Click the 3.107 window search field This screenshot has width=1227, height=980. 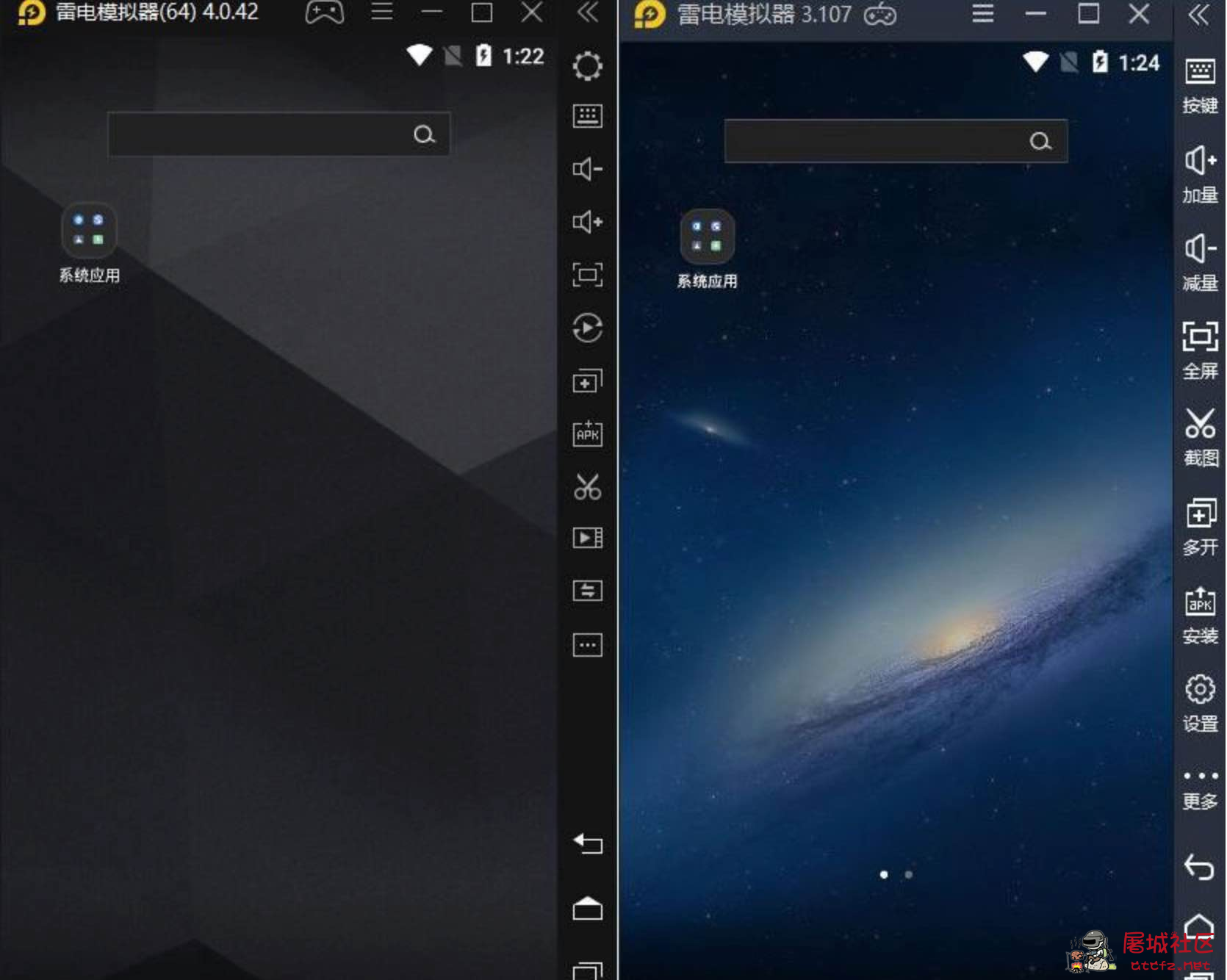896,141
